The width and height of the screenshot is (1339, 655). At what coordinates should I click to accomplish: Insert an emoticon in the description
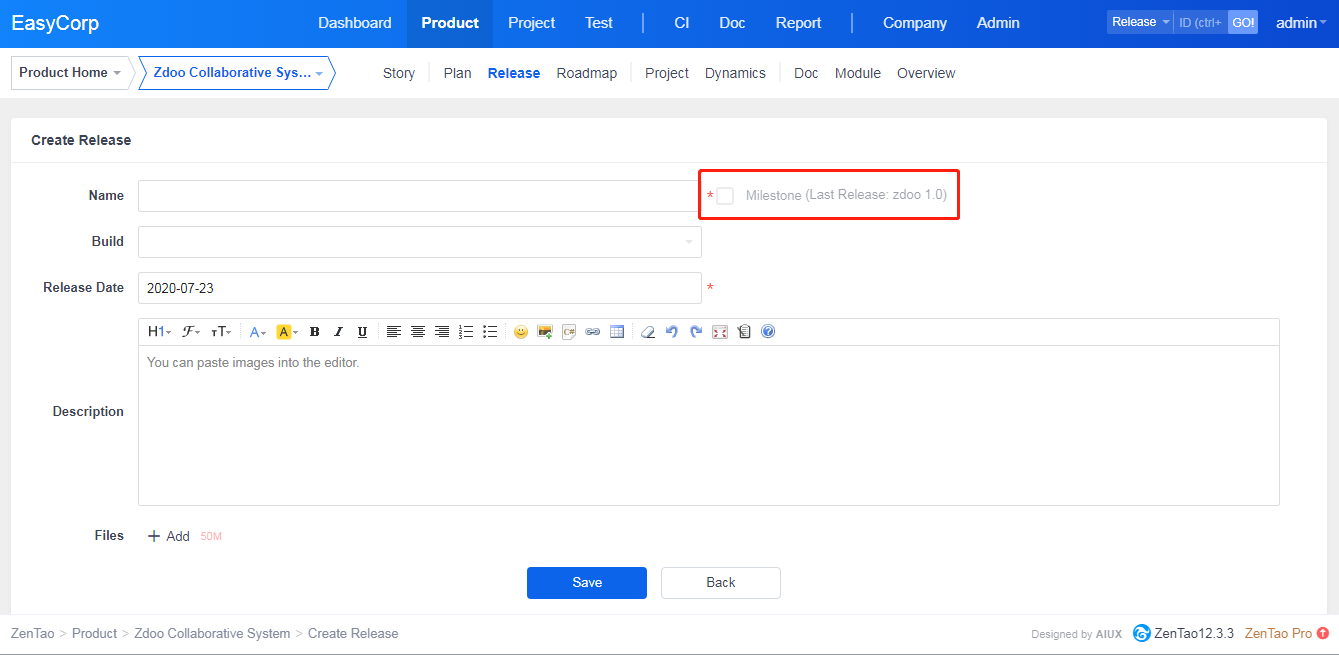click(520, 332)
